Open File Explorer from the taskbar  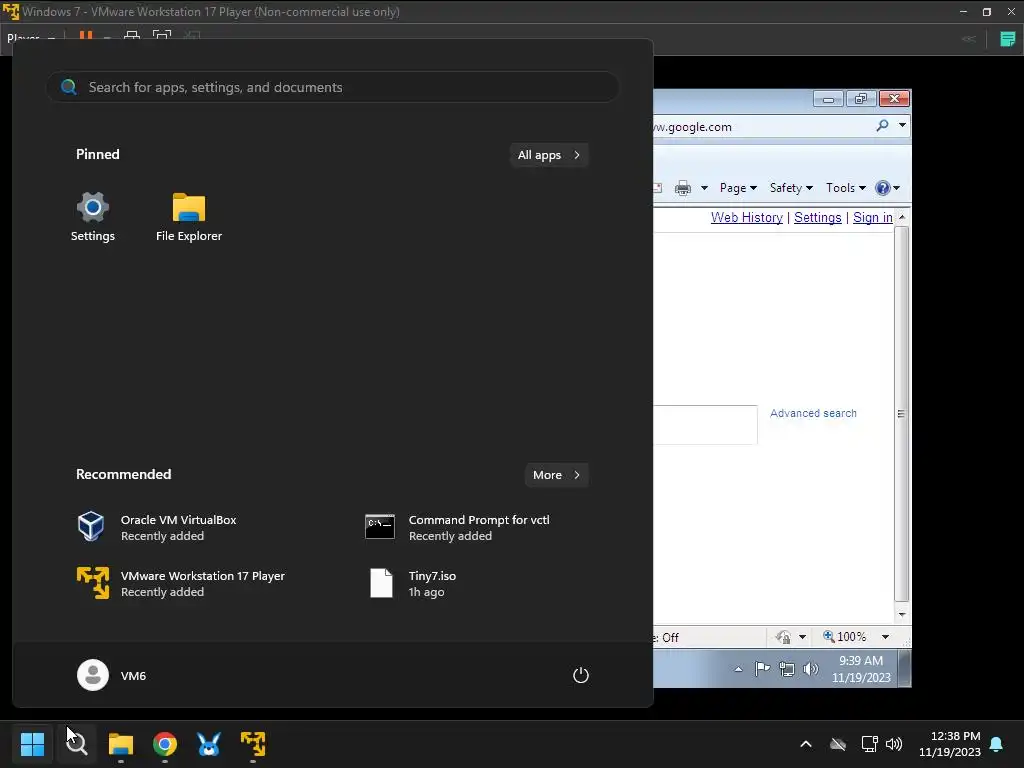coord(121,743)
